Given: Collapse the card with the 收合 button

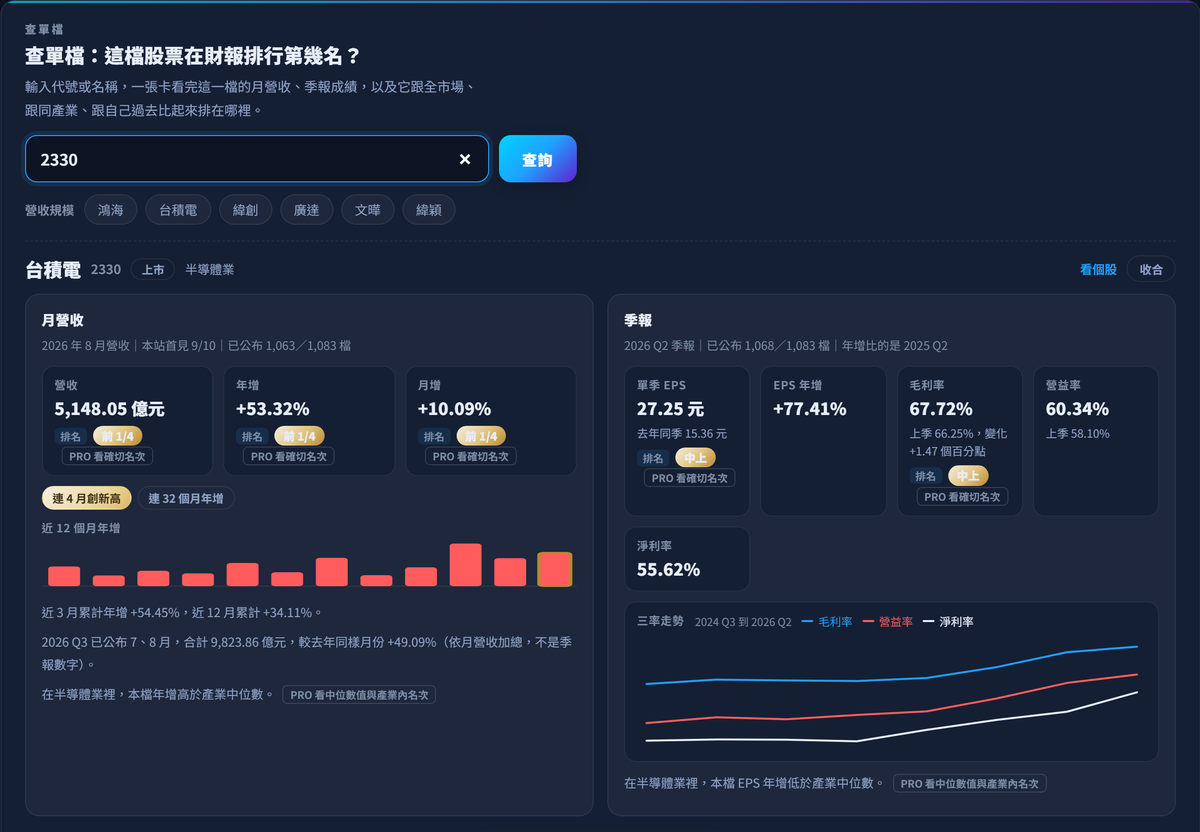Looking at the screenshot, I should tap(1151, 270).
